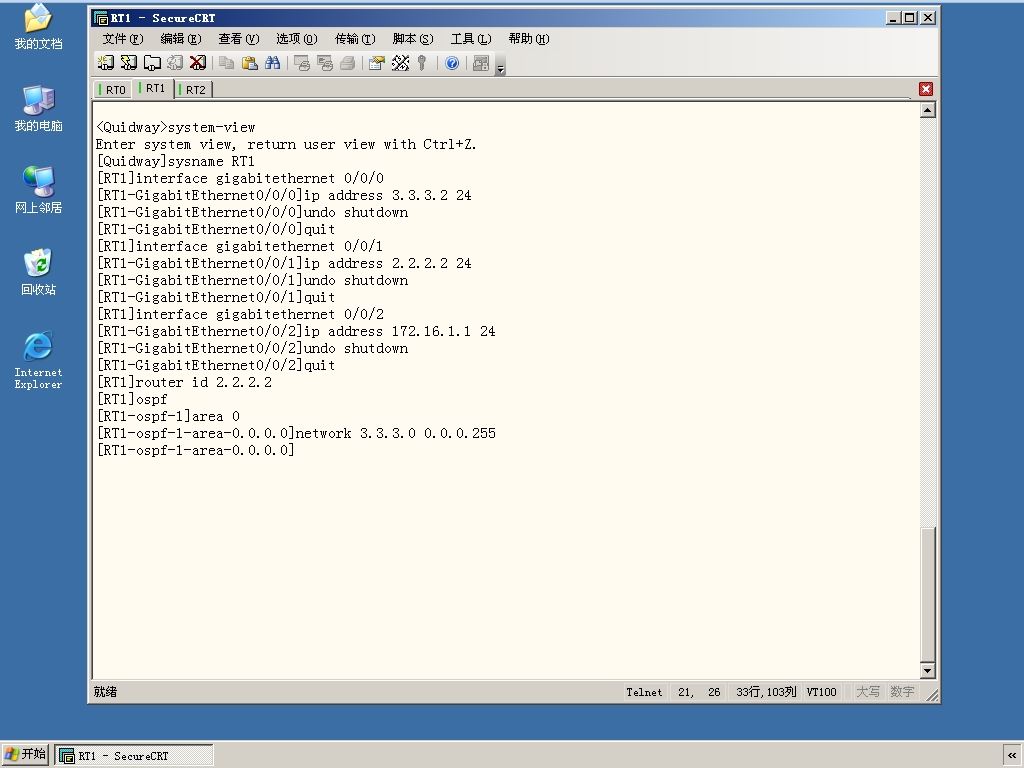Screen dimensions: 1024x768
Task: Click the 'router id 2.2.2.2' line
Action: [x=184, y=382]
